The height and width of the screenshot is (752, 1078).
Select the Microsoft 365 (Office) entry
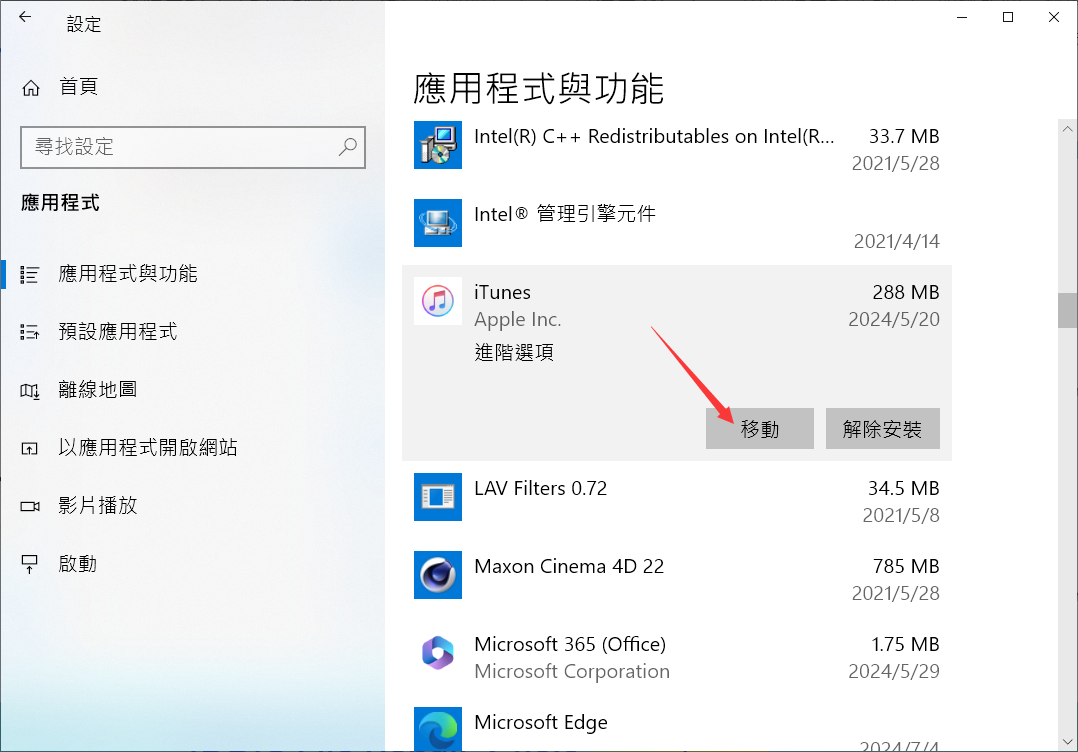click(676, 656)
